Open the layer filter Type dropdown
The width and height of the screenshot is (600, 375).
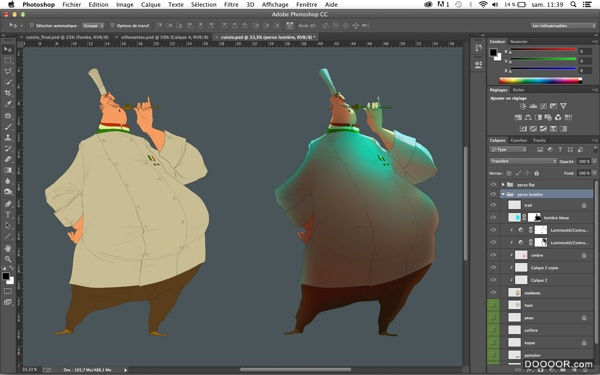(x=509, y=150)
